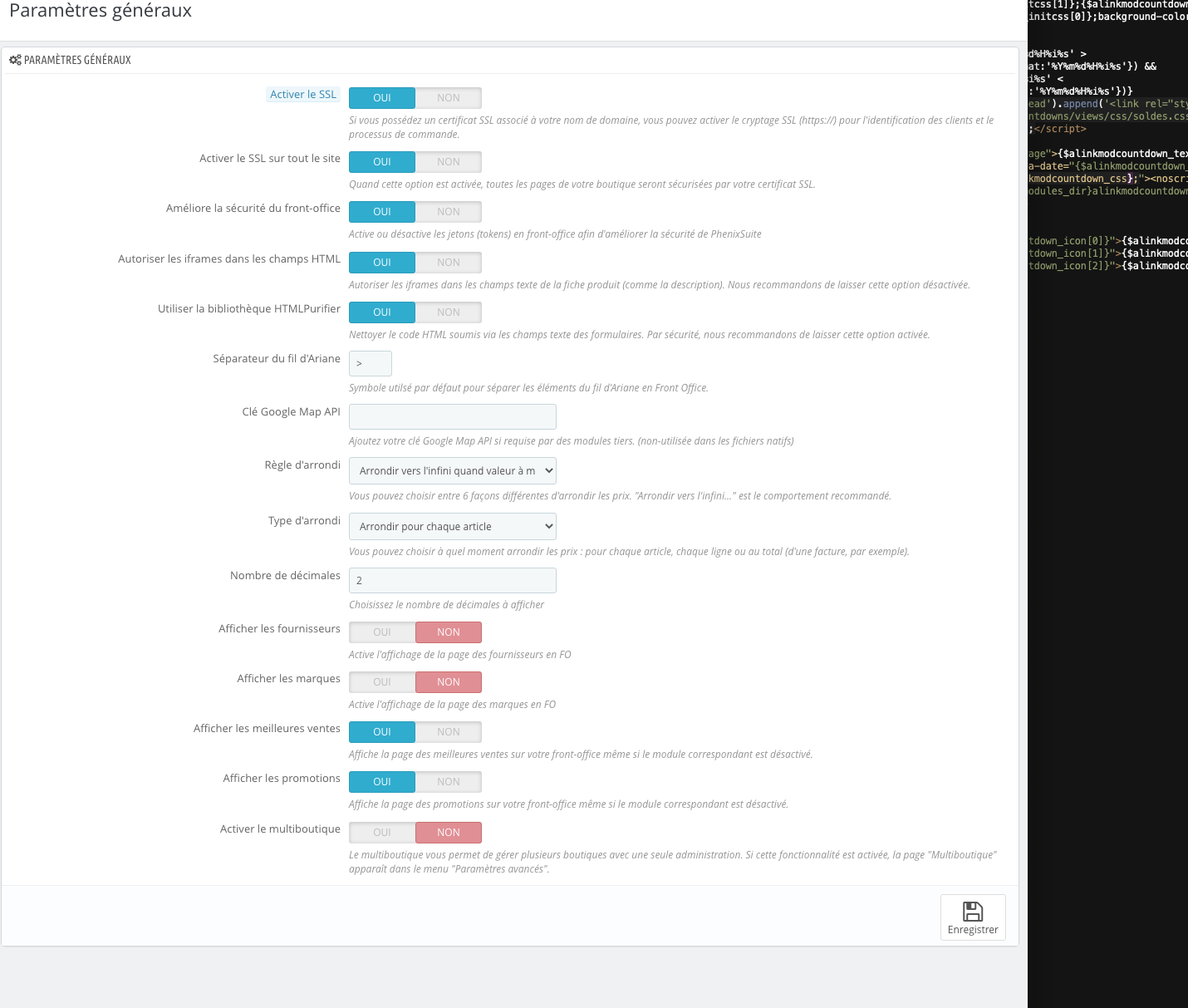The height and width of the screenshot is (1008, 1188).
Task: Click the Enregistrer save disk icon
Action: pyautogui.click(x=973, y=912)
